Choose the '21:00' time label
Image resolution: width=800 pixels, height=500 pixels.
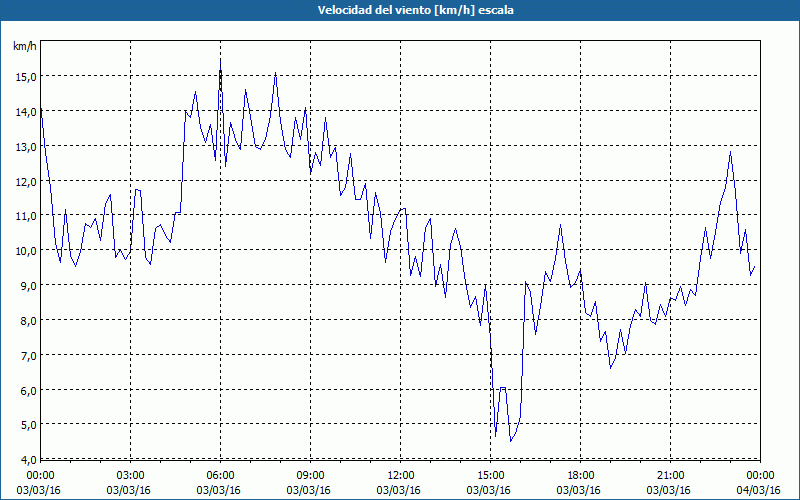pyautogui.click(x=670, y=476)
